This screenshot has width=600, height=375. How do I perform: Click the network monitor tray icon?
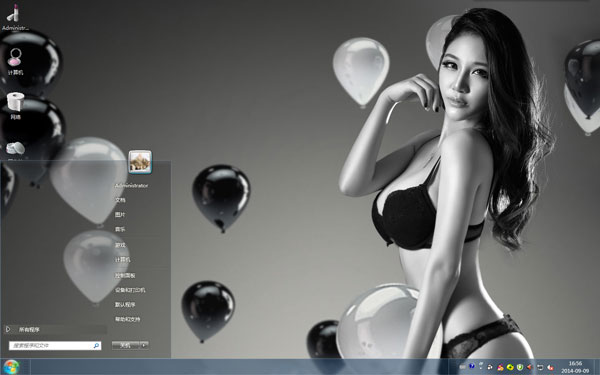click(540, 367)
